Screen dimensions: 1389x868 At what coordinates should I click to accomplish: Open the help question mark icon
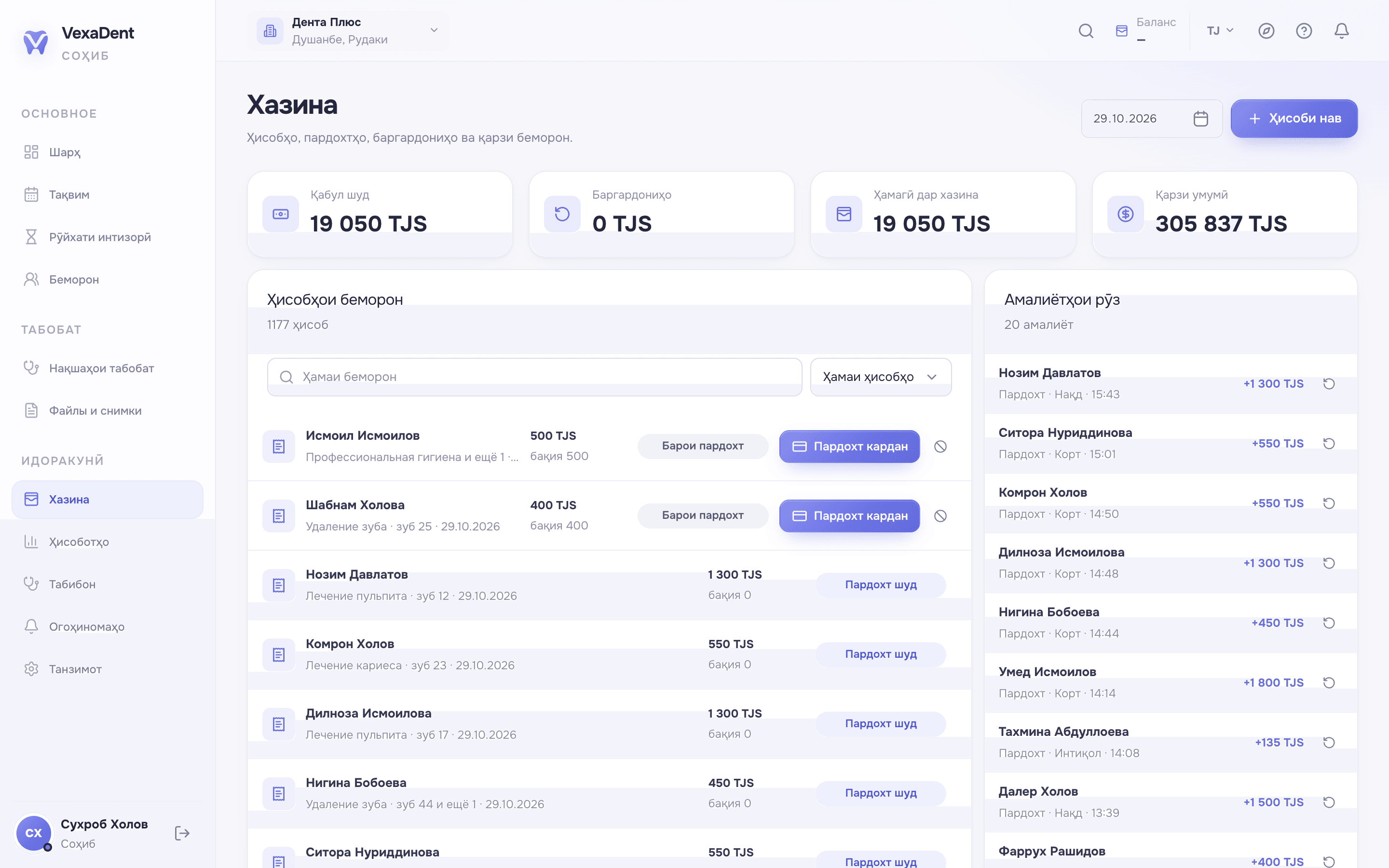click(1304, 31)
